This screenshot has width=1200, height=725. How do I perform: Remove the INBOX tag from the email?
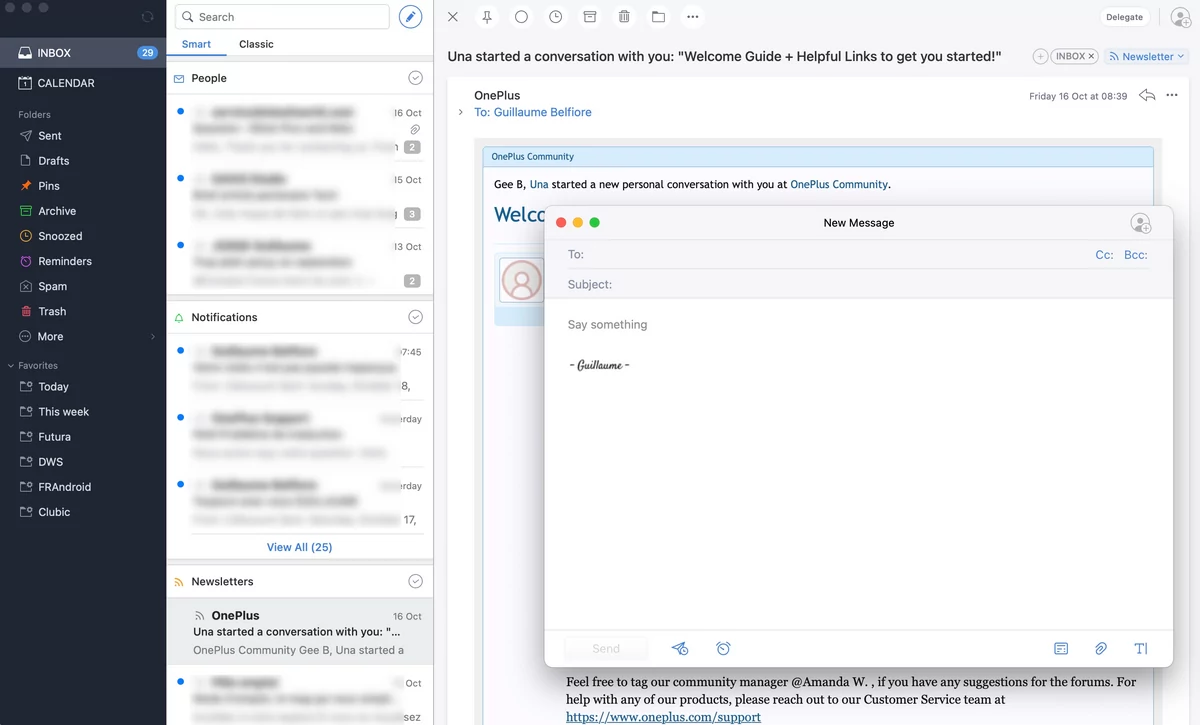click(x=1092, y=57)
